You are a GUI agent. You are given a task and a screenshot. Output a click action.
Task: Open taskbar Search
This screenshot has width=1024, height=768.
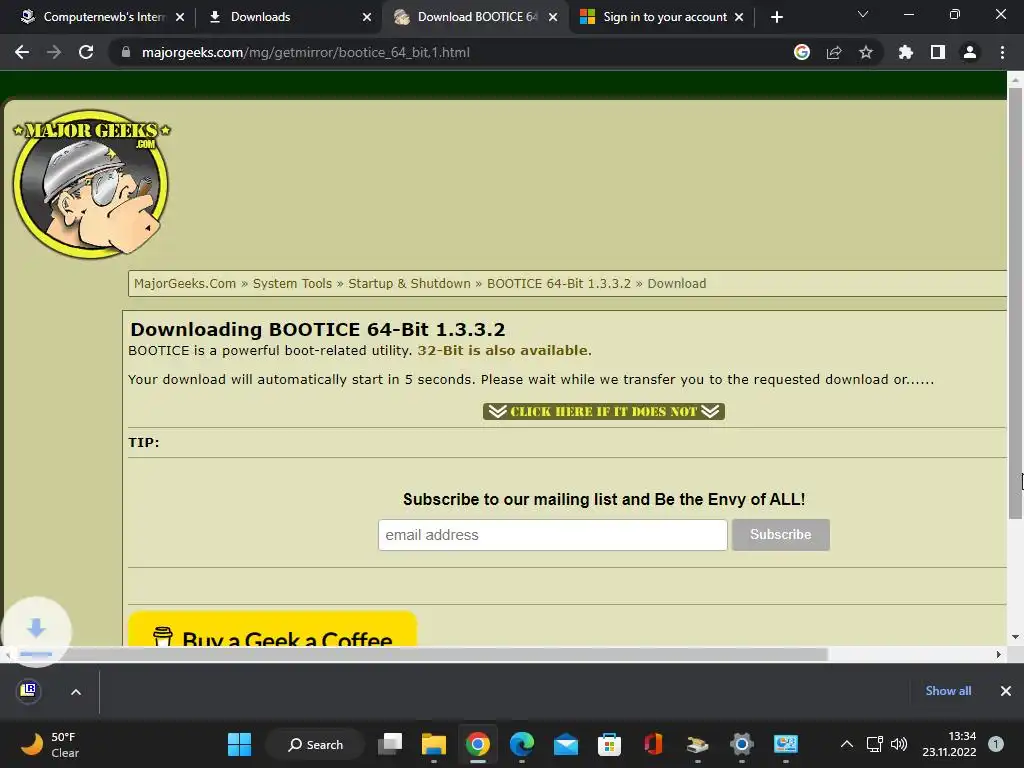(316, 744)
